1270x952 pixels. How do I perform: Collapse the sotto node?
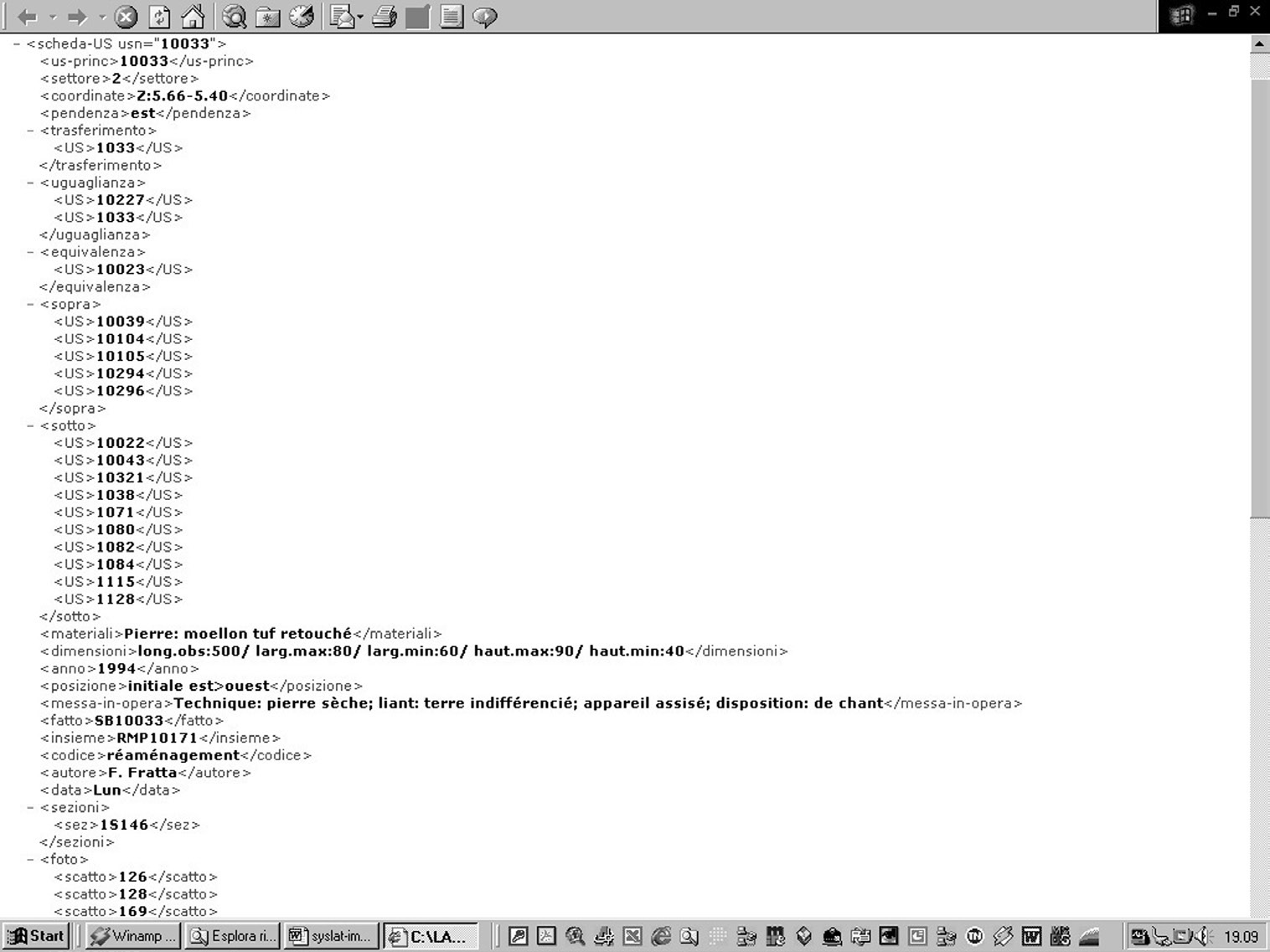[30, 425]
